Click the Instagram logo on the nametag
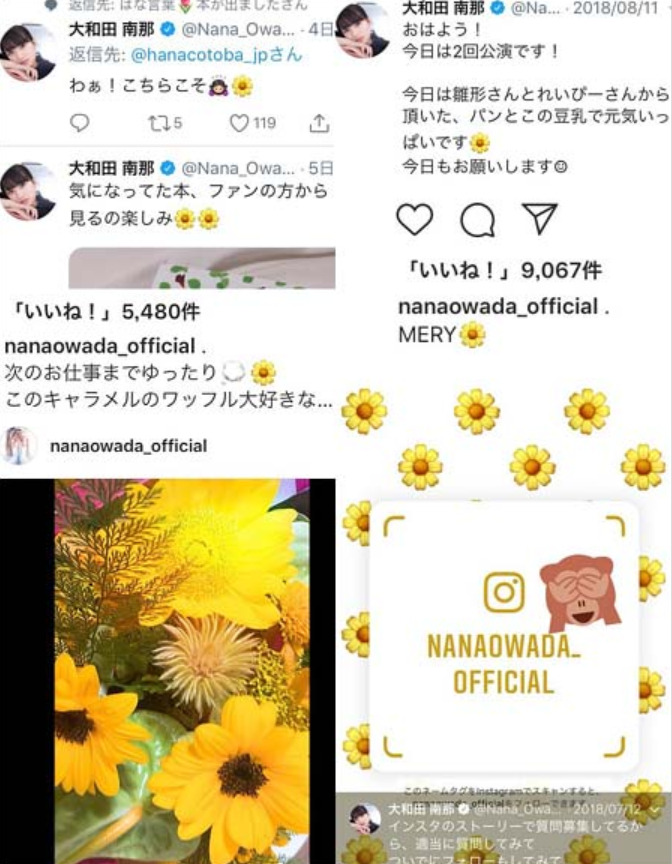672x864 pixels. pos(504,592)
